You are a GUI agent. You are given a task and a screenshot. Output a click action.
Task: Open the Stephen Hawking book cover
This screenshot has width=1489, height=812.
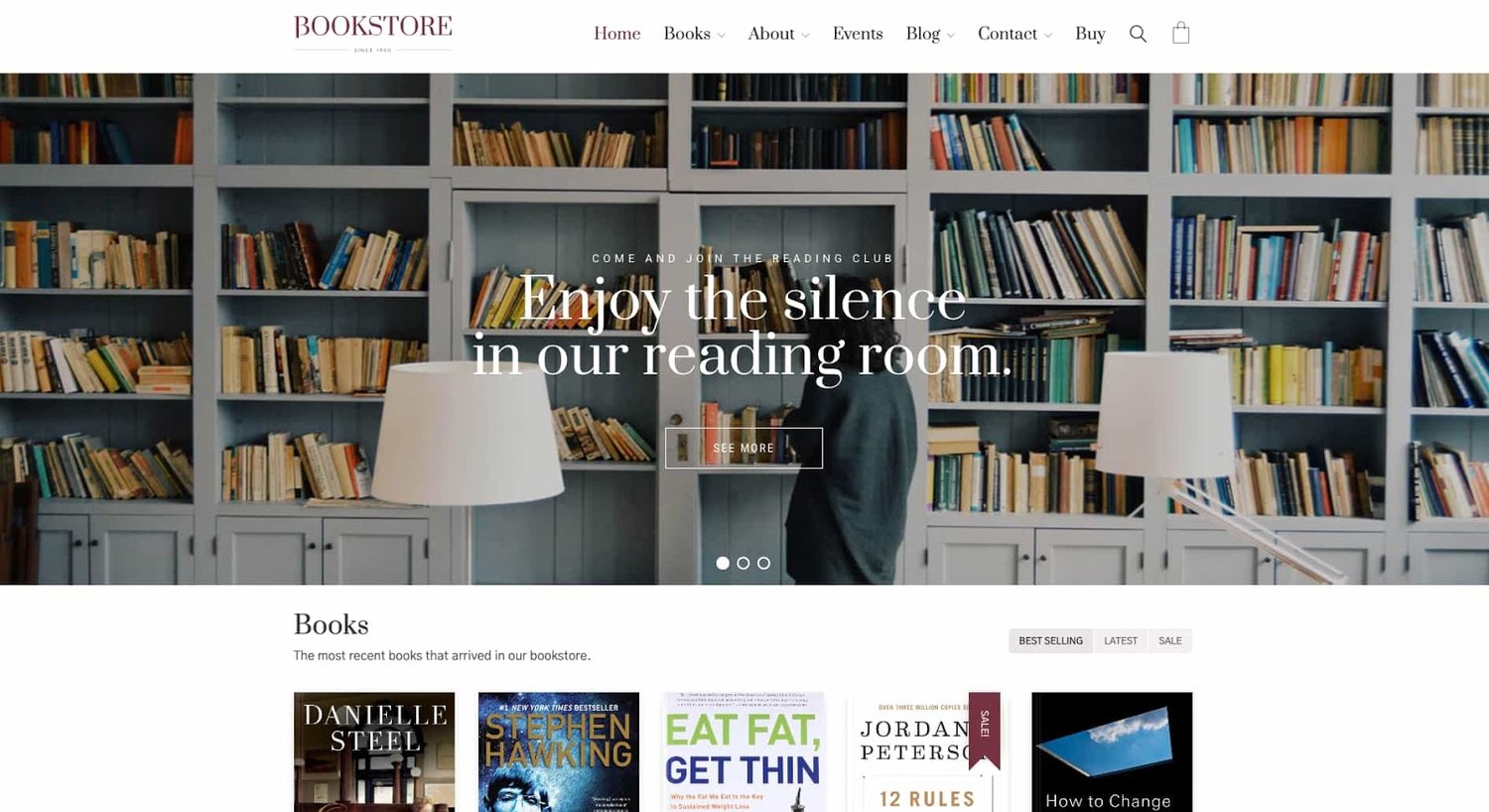(559, 752)
